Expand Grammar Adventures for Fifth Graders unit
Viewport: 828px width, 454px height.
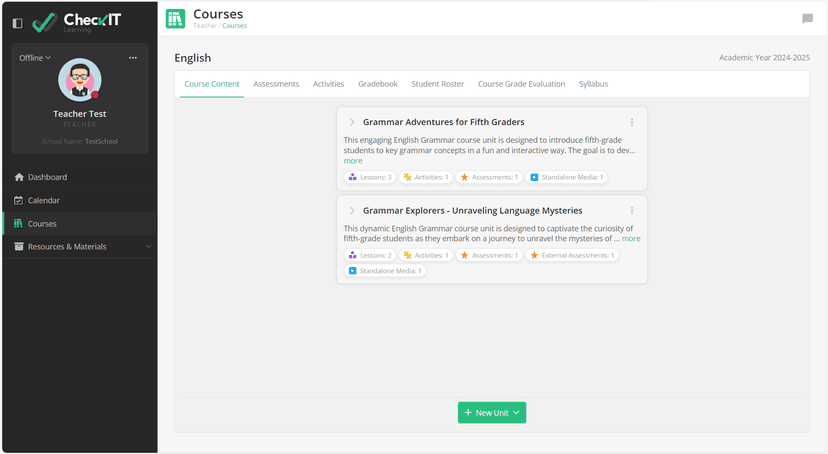(x=352, y=122)
